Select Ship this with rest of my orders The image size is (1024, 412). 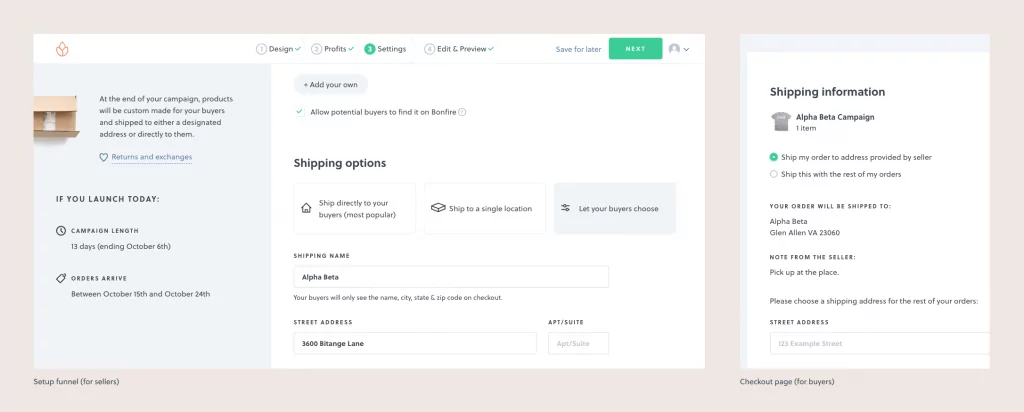tap(774, 174)
